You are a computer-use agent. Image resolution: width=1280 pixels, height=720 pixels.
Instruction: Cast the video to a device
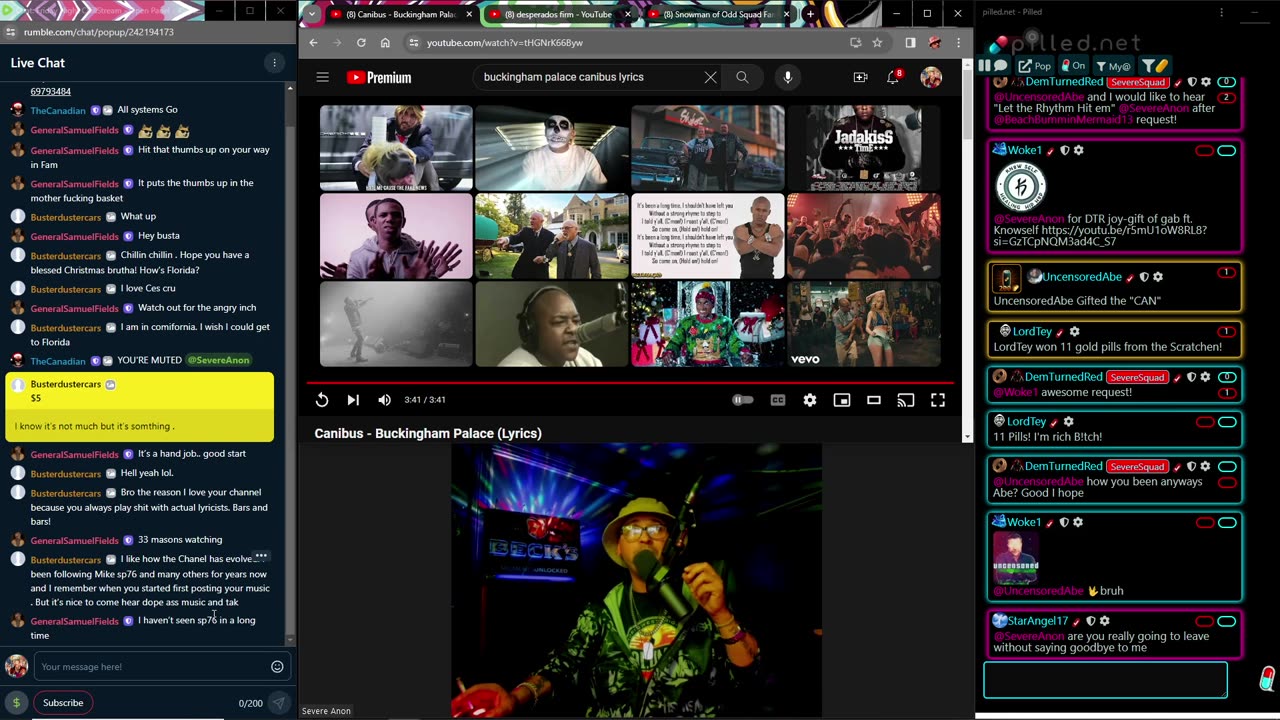click(906, 400)
